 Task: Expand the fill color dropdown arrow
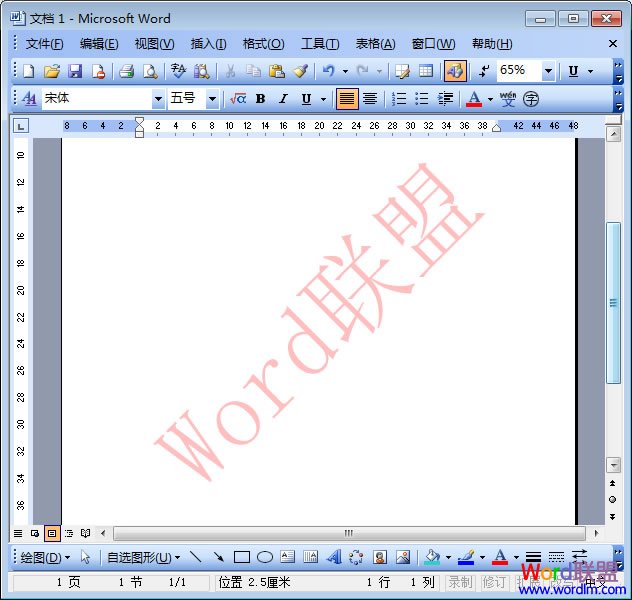(448, 558)
